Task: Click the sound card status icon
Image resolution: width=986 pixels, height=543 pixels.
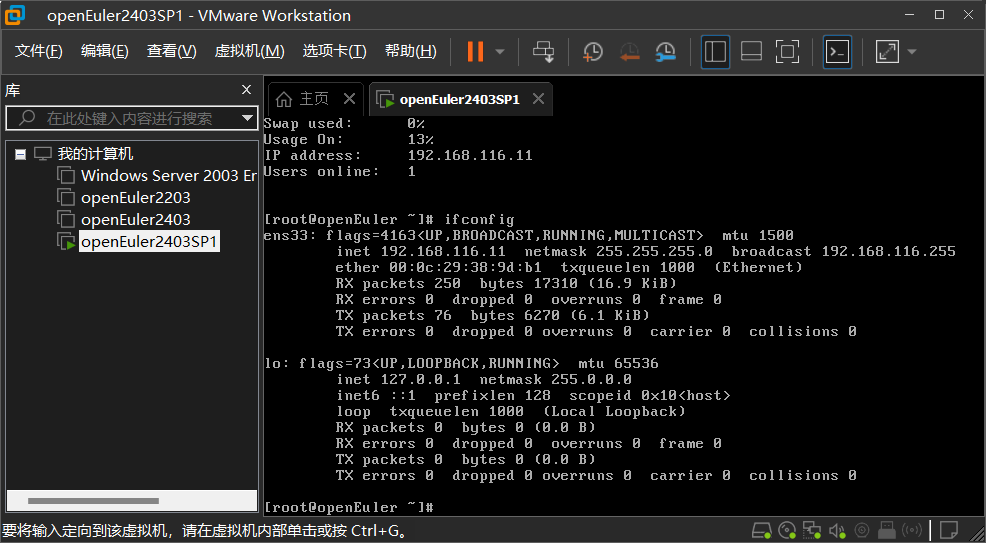Action: (x=836, y=530)
